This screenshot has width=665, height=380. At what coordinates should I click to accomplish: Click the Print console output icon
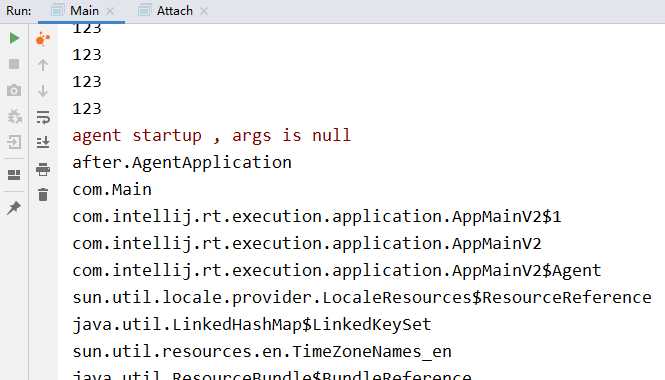coord(43,169)
